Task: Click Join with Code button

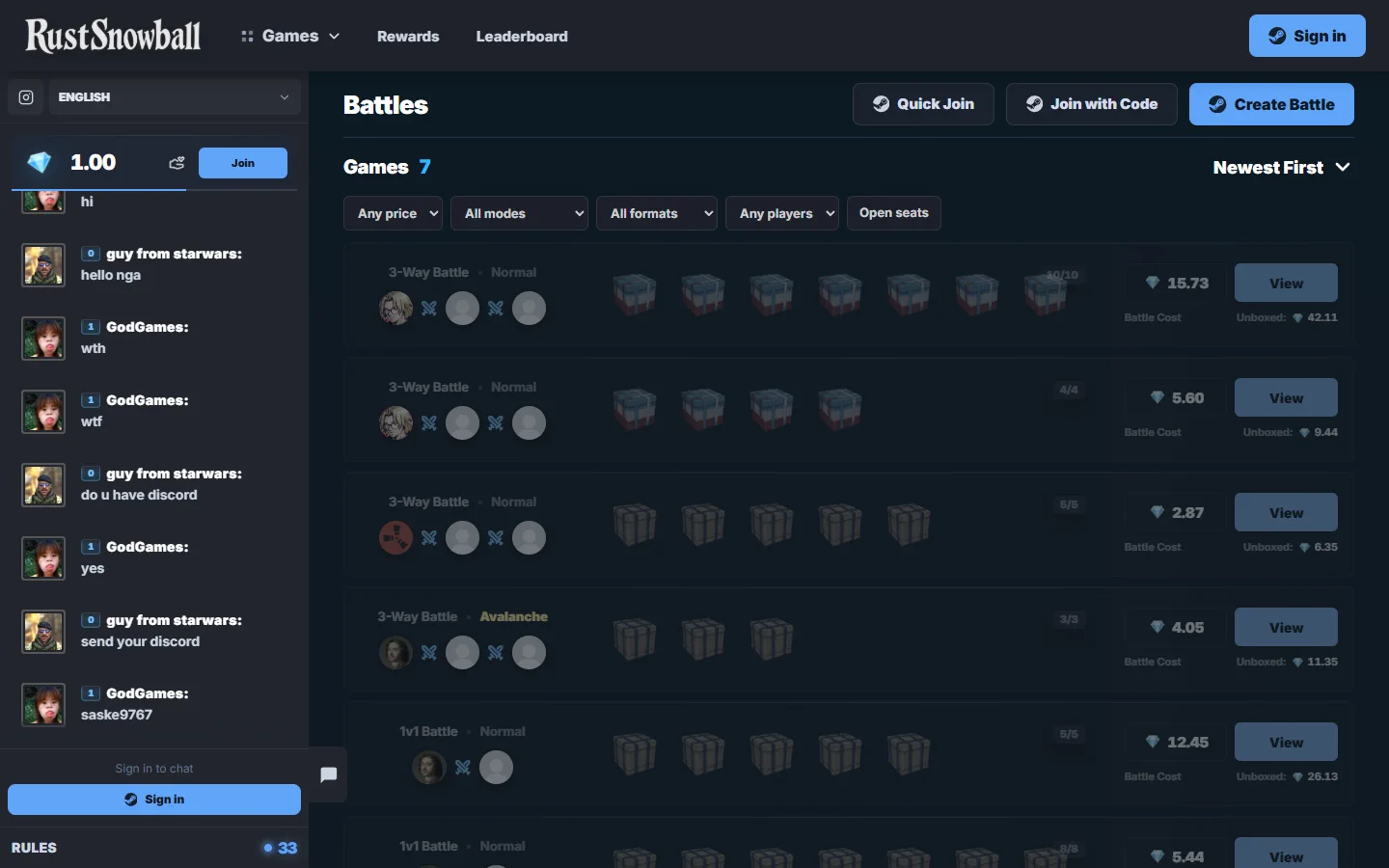Action: pyautogui.click(x=1092, y=104)
